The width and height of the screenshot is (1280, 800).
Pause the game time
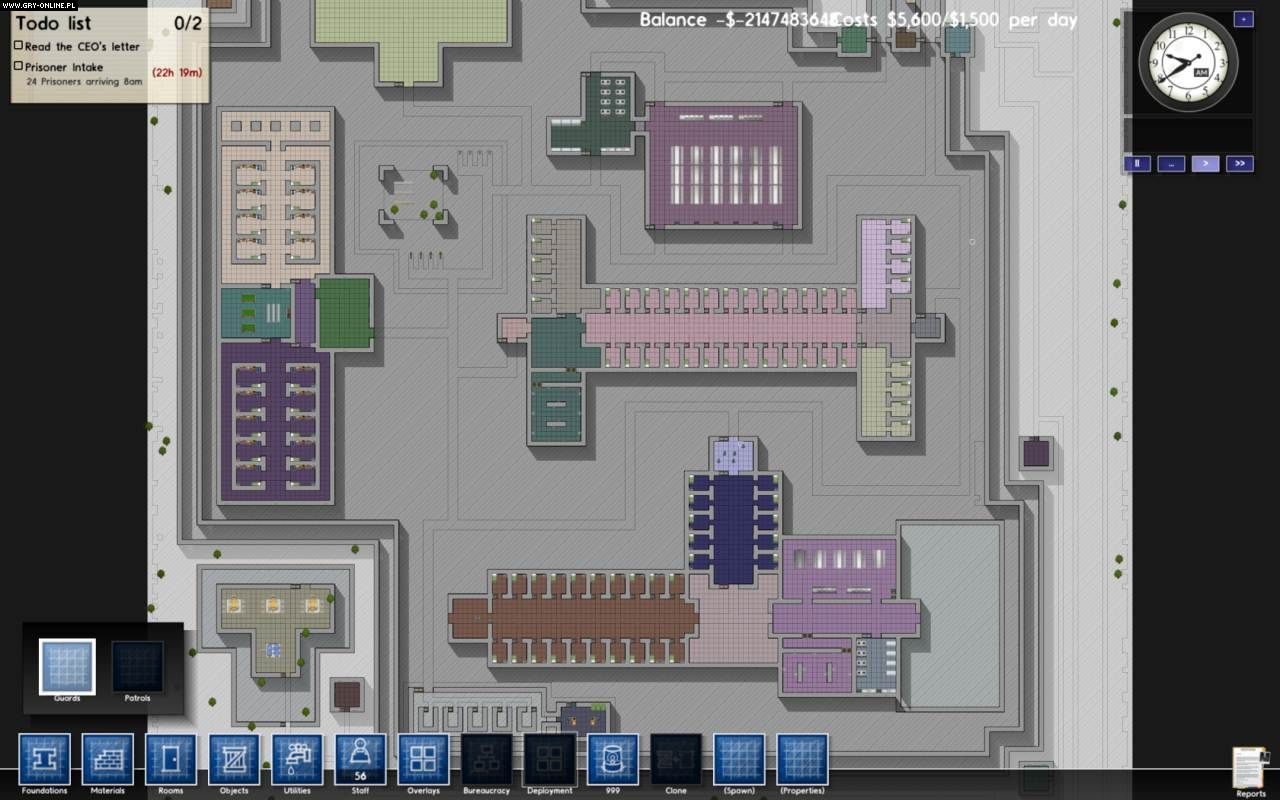[x=1137, y=164]
